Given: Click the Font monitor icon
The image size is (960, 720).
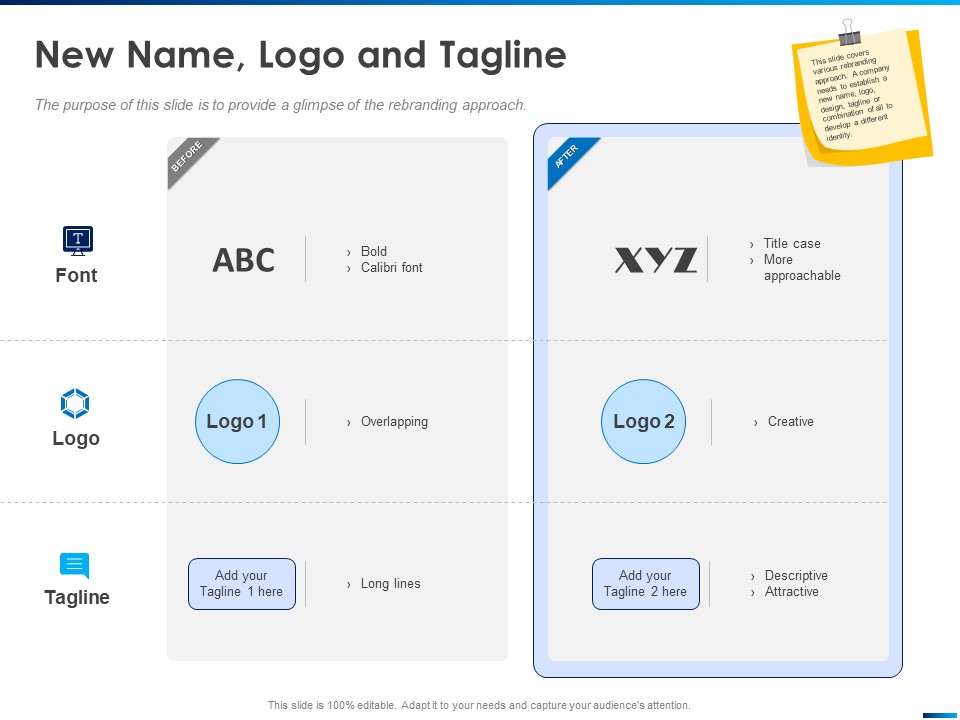Looking at the screenshot, I should pos(78,241).
